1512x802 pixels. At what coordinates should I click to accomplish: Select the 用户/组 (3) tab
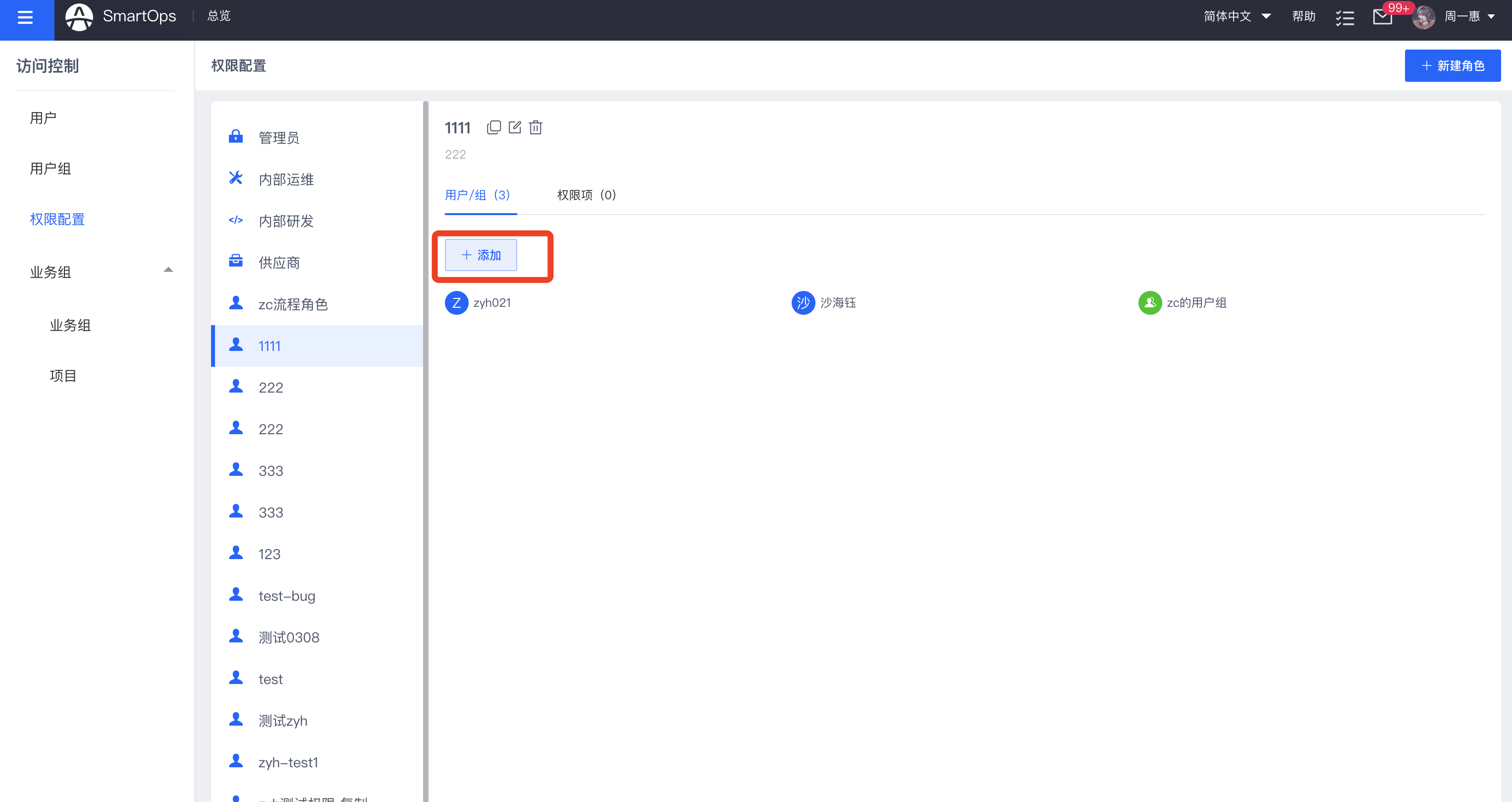click(x=477, y=195)
